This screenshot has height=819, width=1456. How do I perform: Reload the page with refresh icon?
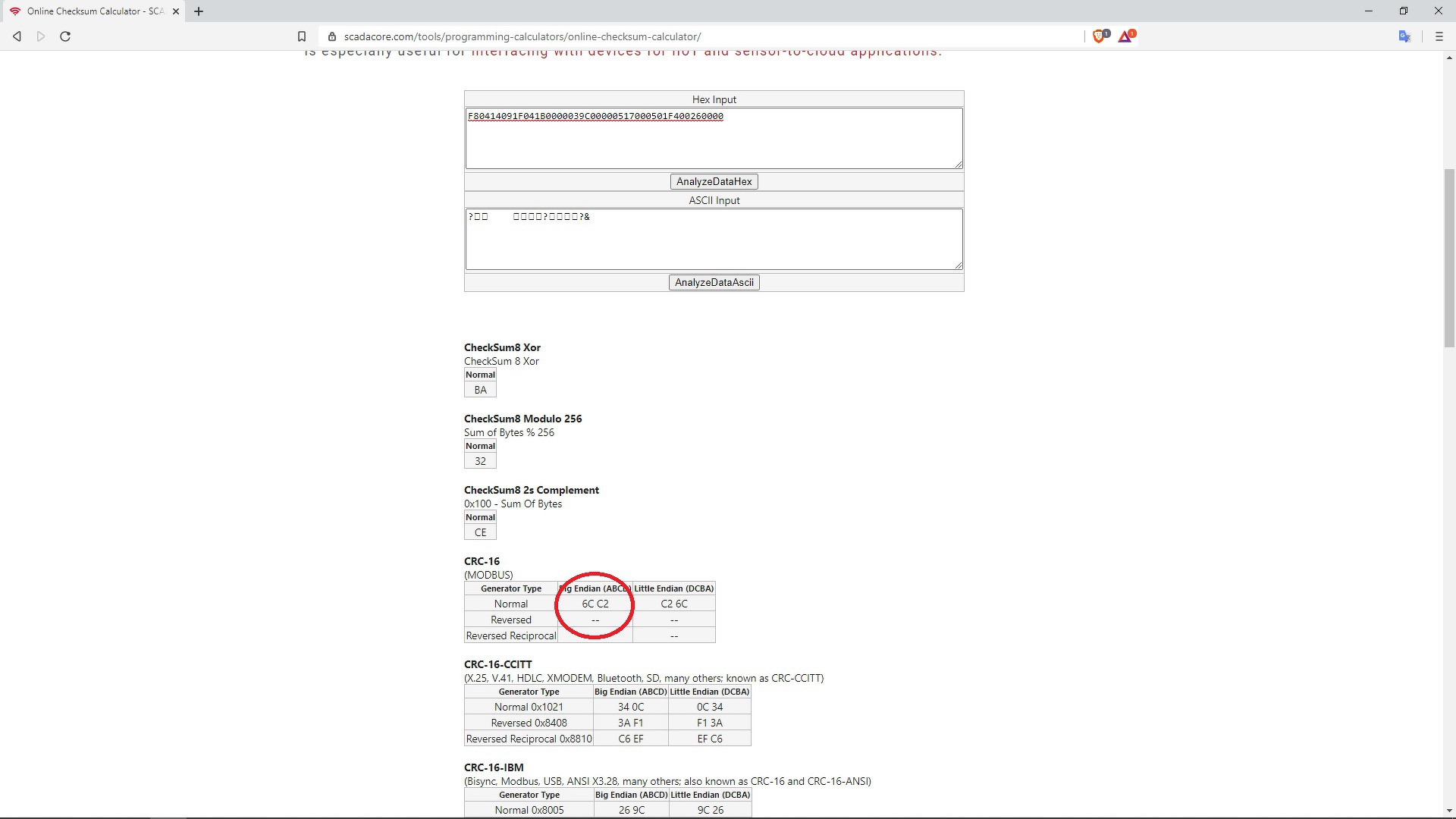click(x=65, y=36)
